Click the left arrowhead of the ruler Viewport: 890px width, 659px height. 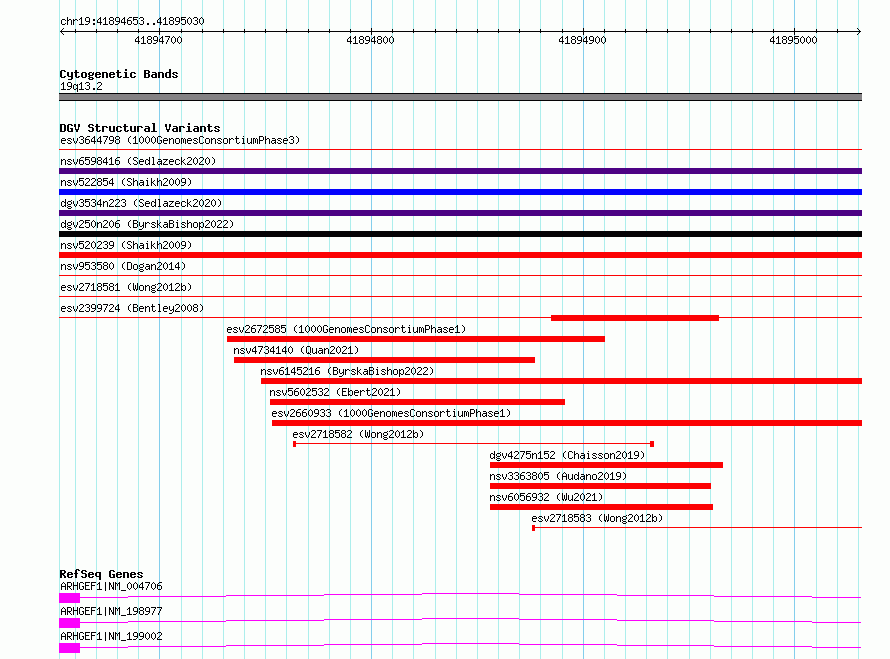pos(62,31)
